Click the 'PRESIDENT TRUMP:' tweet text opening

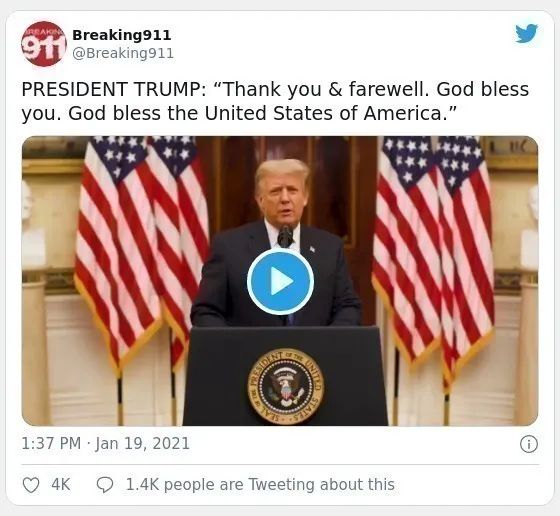114,89
